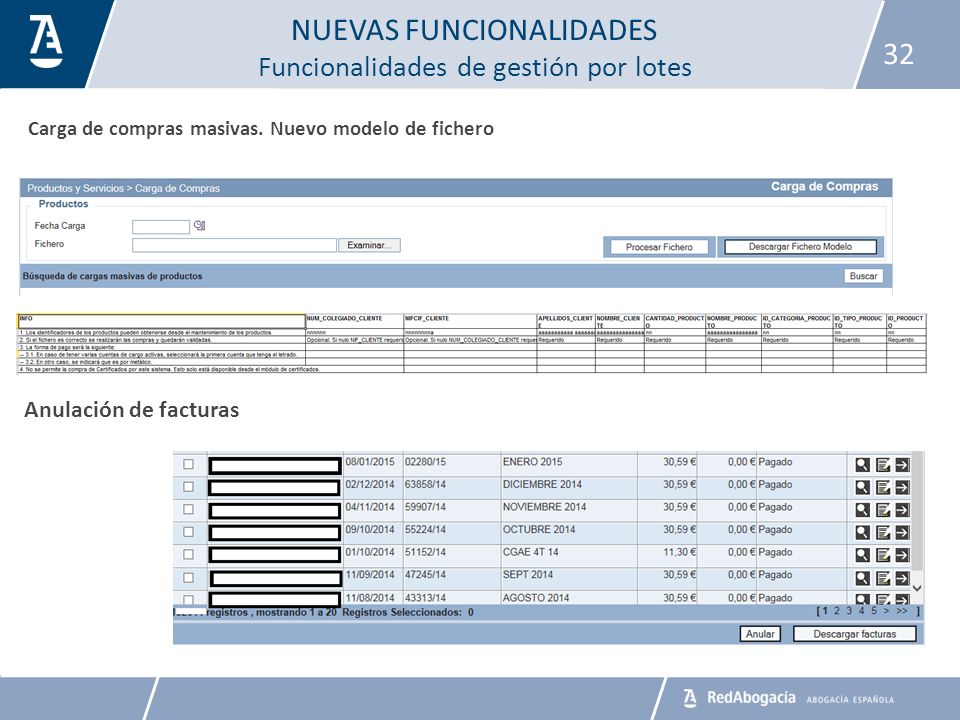Select the CGAE 4T 14 invoice checkbox
Viewport: 960px width, 720px height.
click(189, 554)
